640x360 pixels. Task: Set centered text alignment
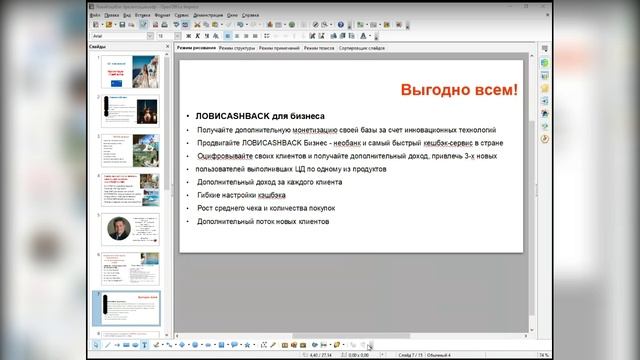(x=237, y=36)
